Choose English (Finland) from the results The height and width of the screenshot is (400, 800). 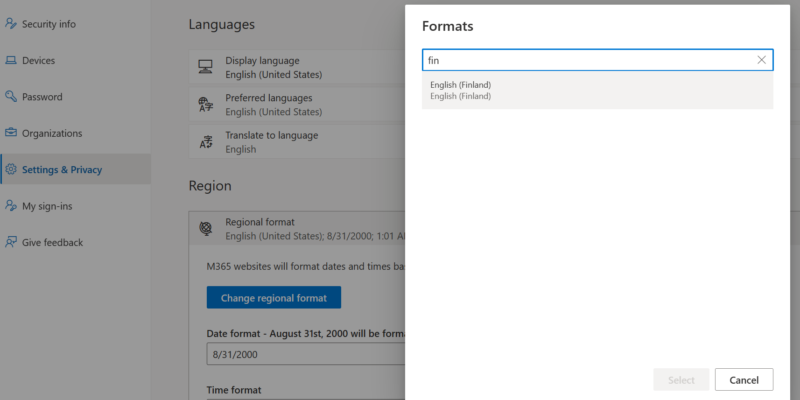click(x=597, y=91)
